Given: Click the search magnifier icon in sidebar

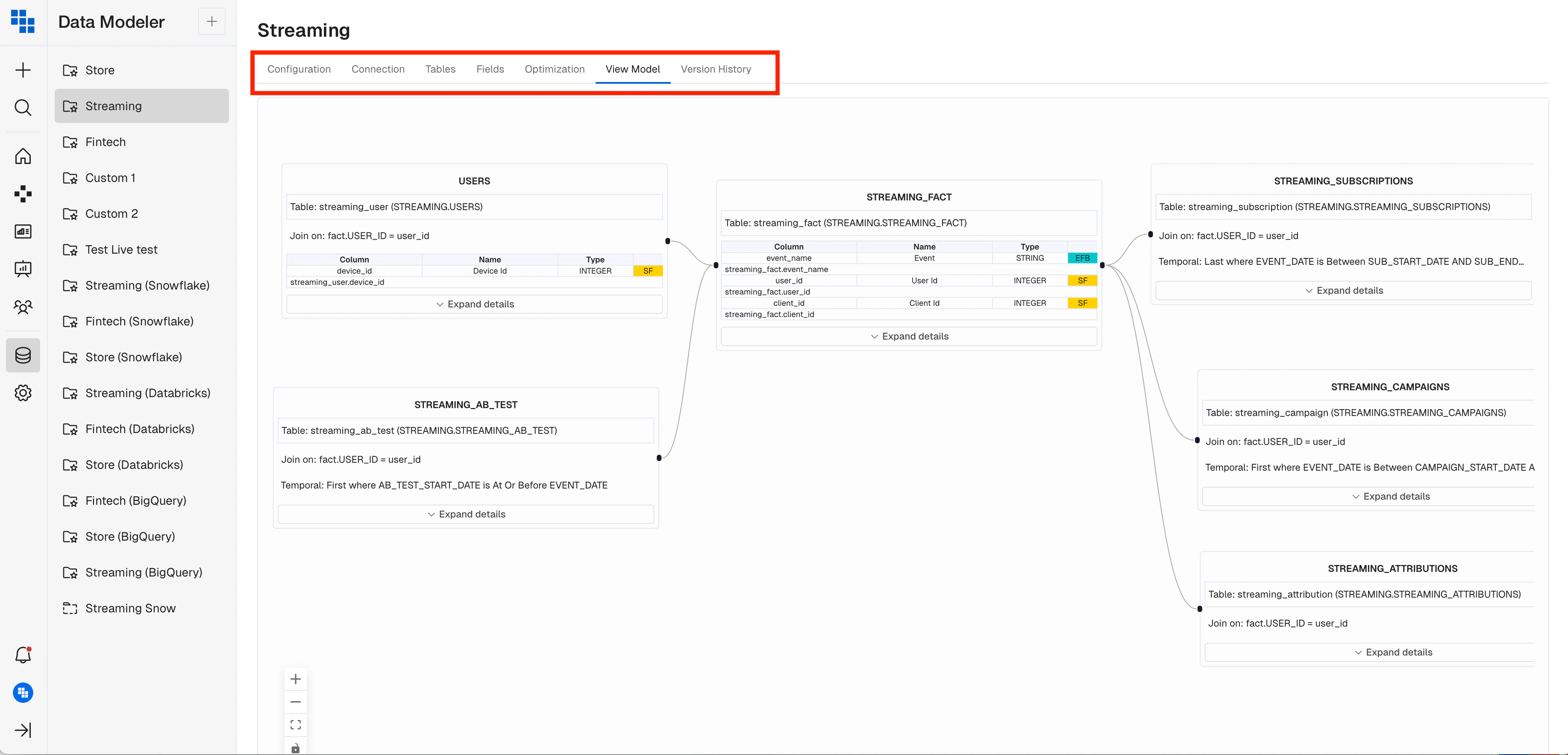Looking at the screenshot, I should coord(23,108).
